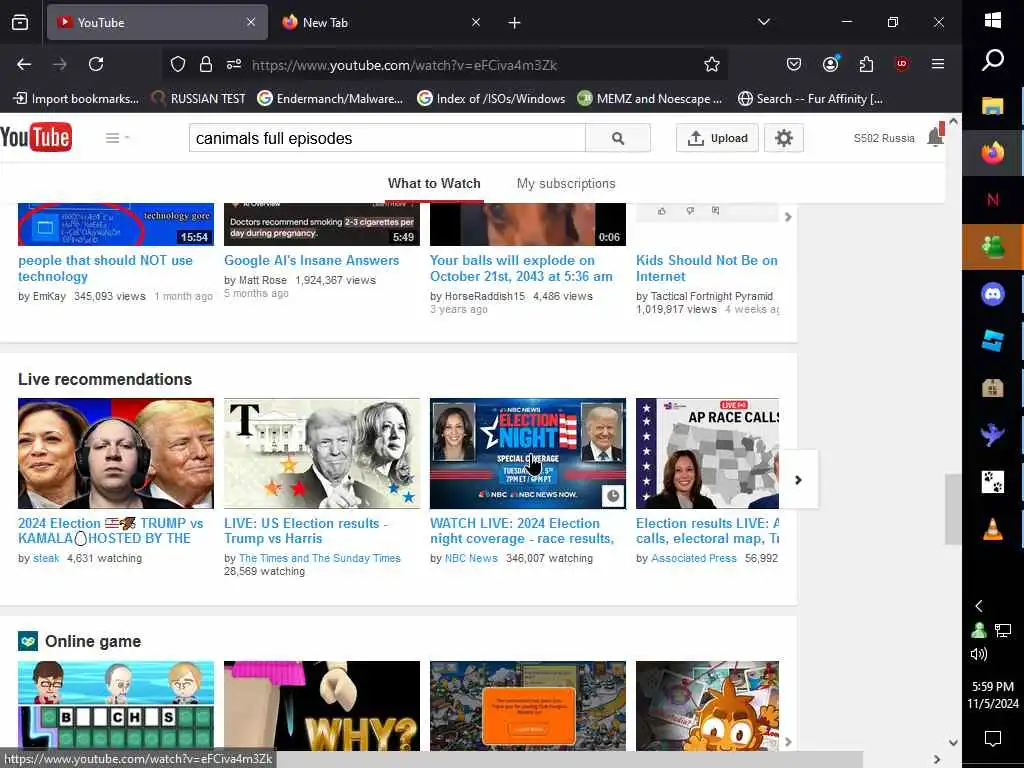
Task: Open the Extensions puzzle icon
Action: pyautogui.click(x=867, y=64)
